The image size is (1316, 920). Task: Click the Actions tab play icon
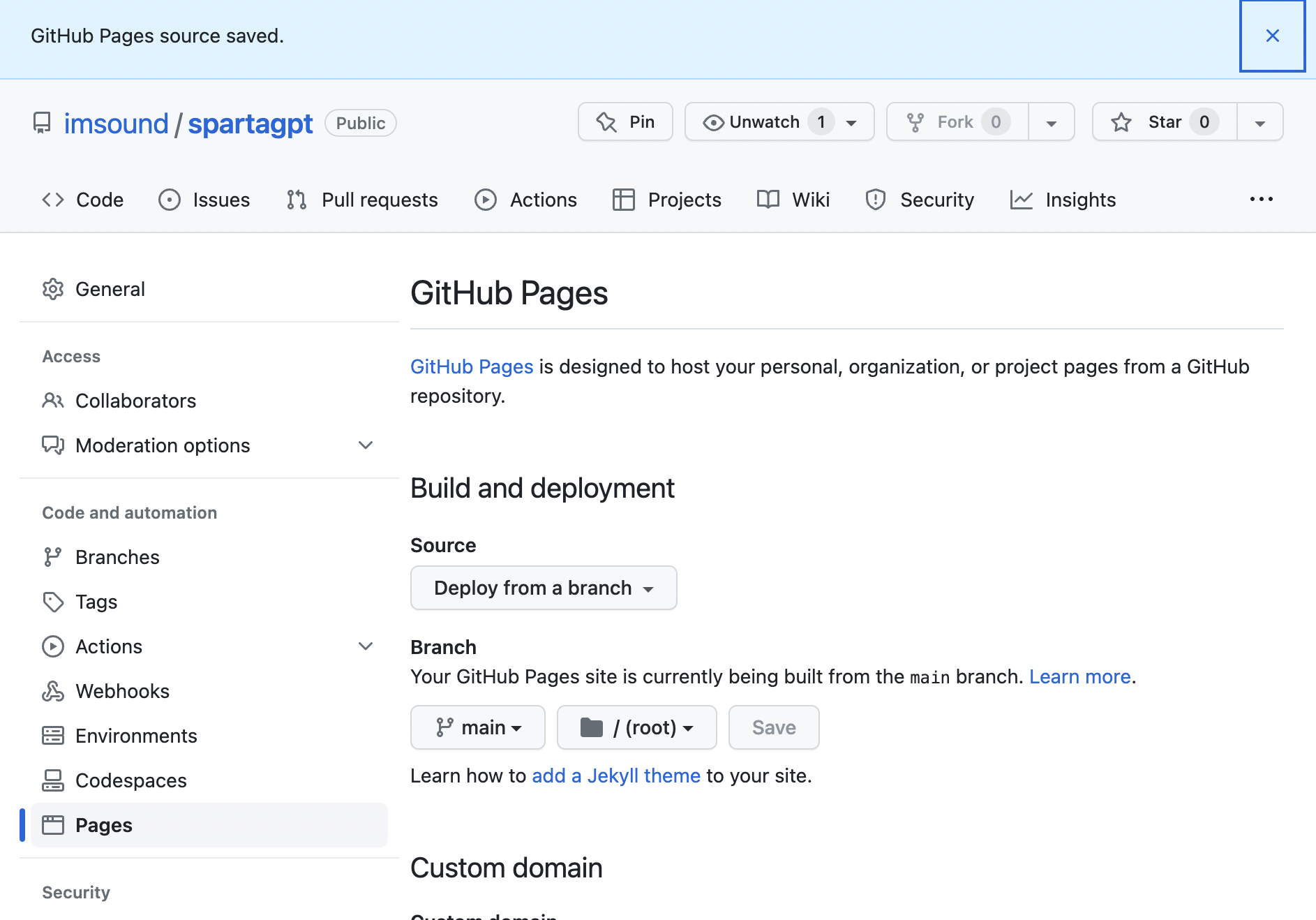tap(486, 200)
